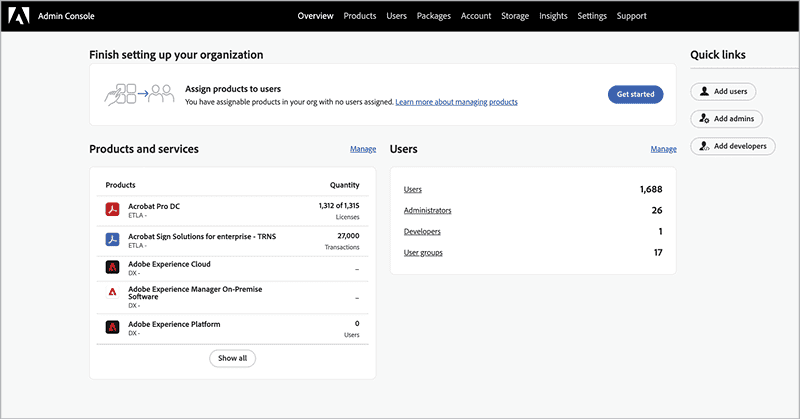Open the Packages tab

[x=434, y=16]
